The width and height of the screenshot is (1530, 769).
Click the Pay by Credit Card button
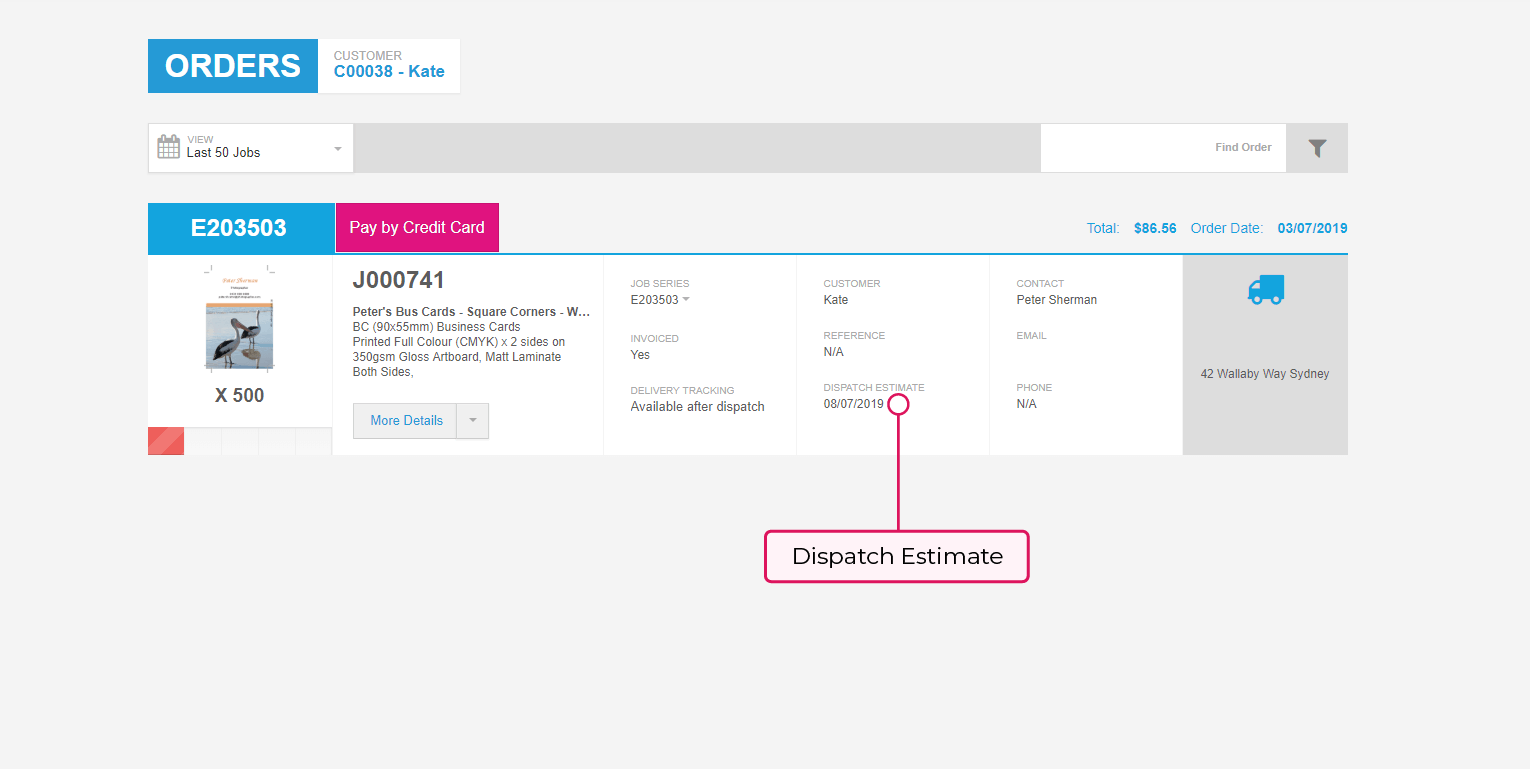pos(417,228)
